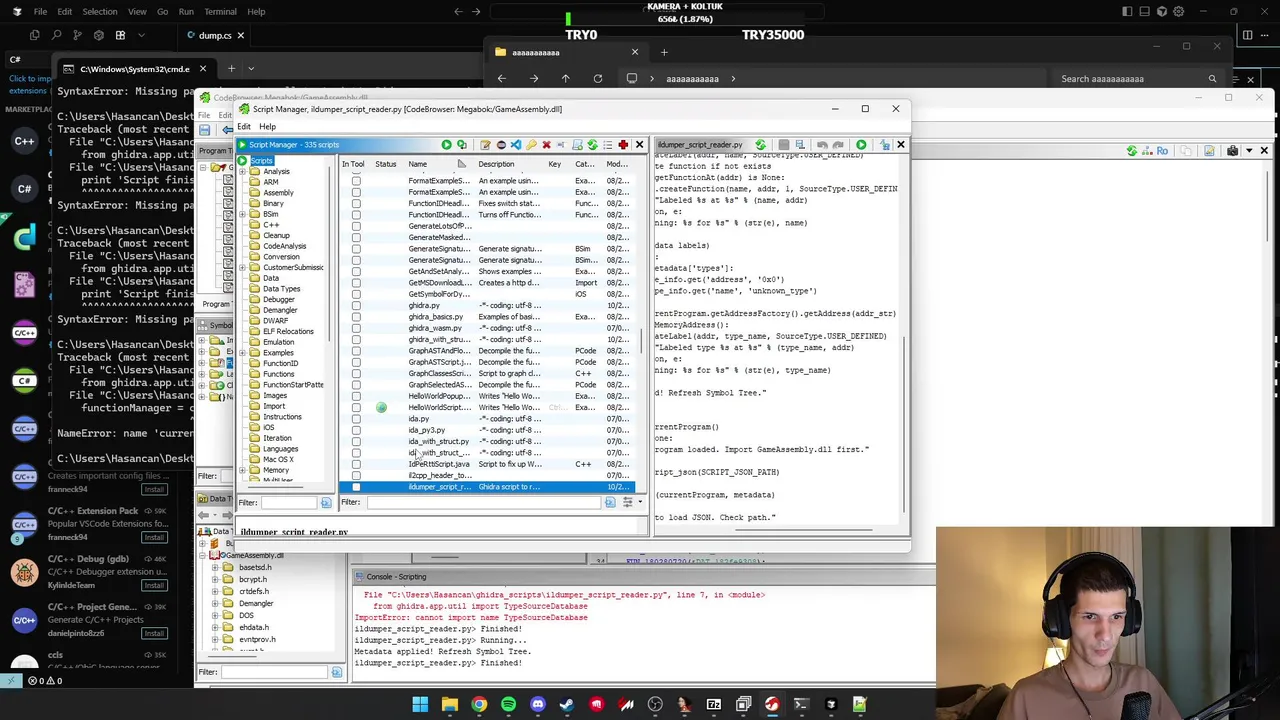The image size is (1280, 720).
Task: Toggle In Tool checkbox for IdPeRttiScript.java
Action: click(356, 464)
